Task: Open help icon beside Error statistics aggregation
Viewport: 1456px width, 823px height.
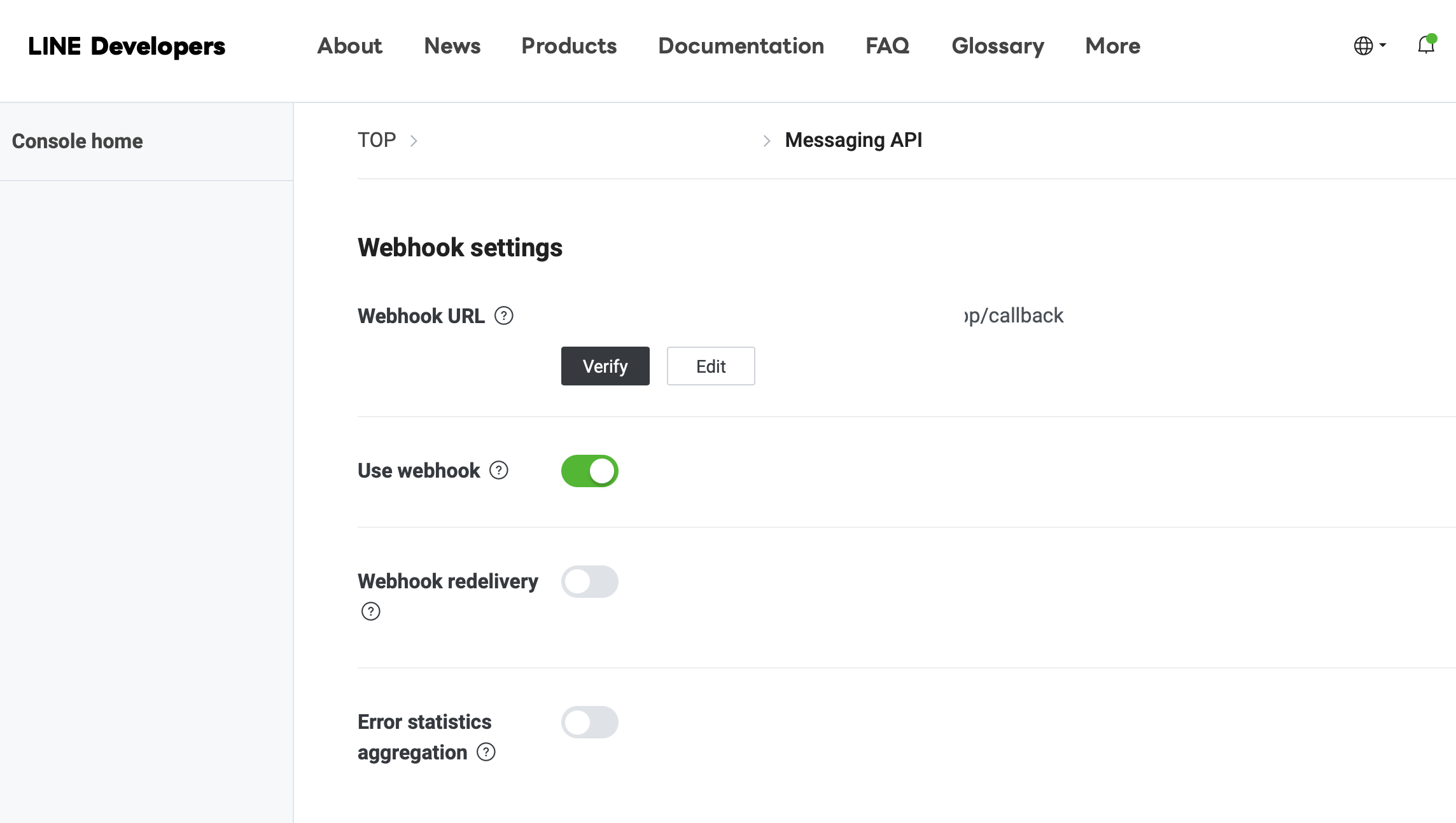Action: [x=486, y=752]
